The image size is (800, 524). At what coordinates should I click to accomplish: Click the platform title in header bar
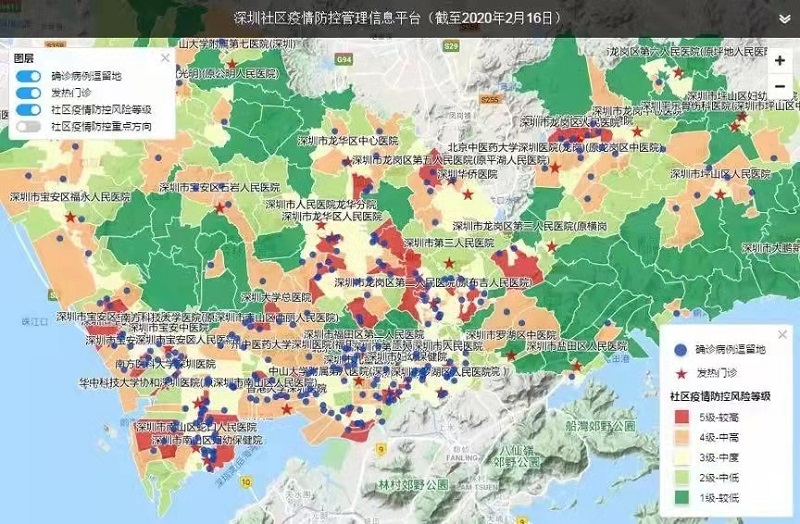tap(398, 18)
